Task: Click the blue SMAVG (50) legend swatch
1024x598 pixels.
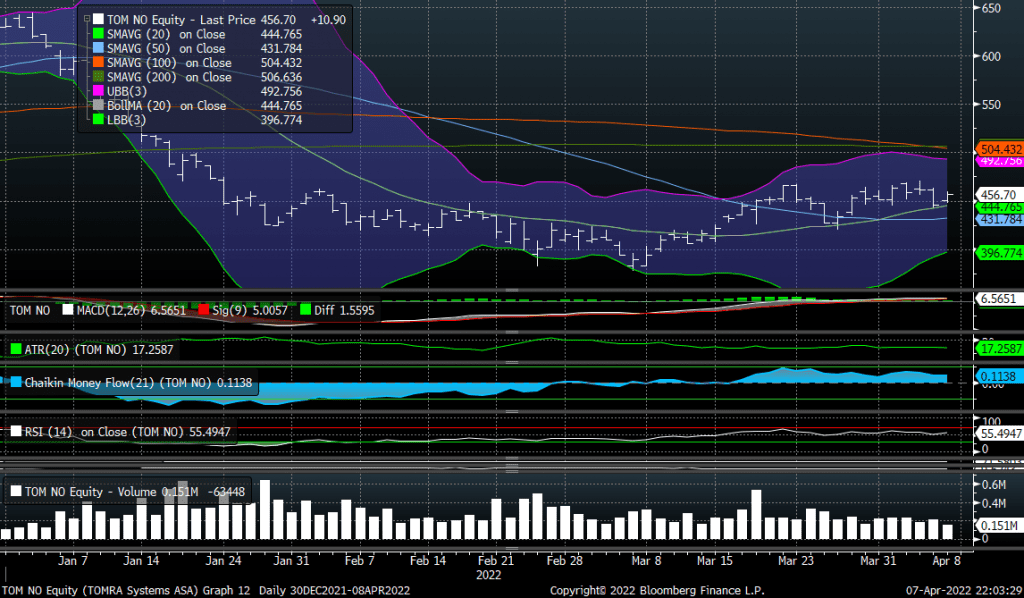Action: pos(98,48)
